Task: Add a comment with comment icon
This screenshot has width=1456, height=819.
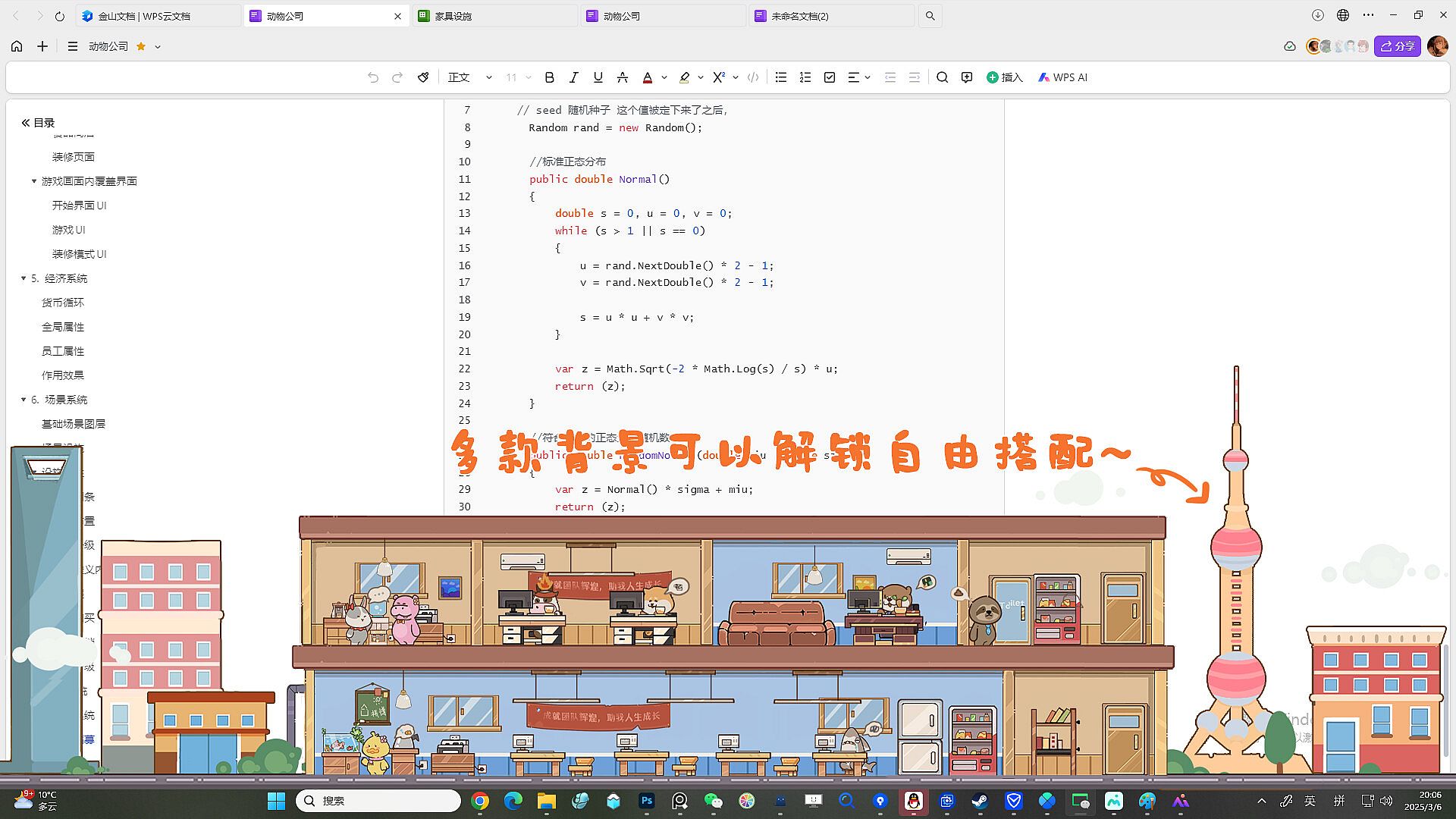Action: tap(966, 77)
